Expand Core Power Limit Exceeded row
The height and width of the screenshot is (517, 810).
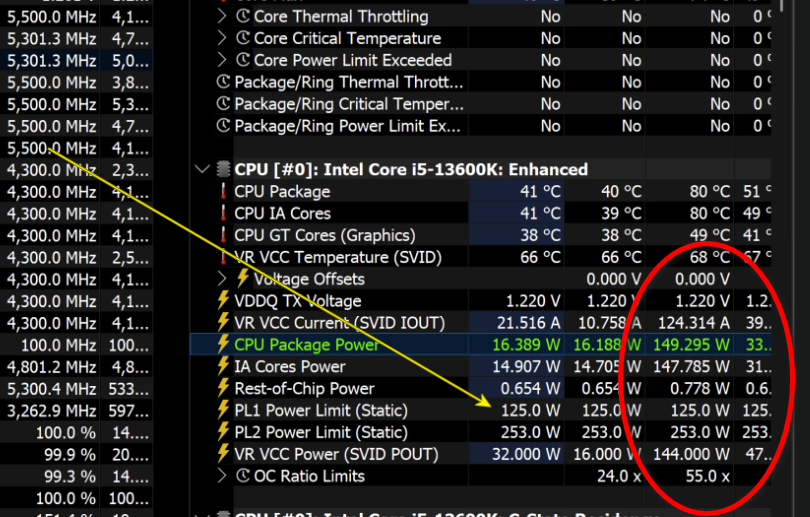point(222,60)
